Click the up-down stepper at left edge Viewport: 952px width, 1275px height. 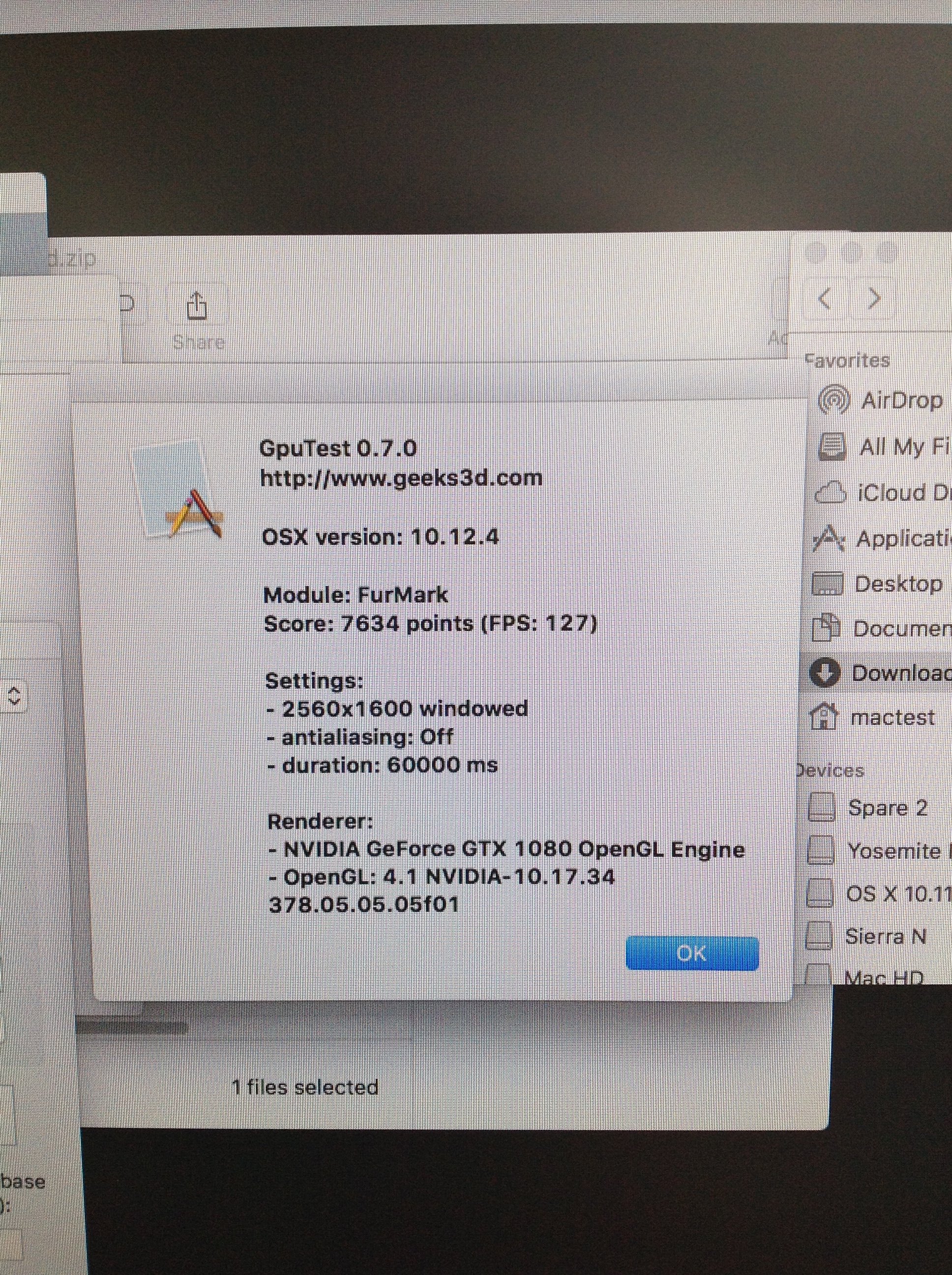click(x=14, y=697)
